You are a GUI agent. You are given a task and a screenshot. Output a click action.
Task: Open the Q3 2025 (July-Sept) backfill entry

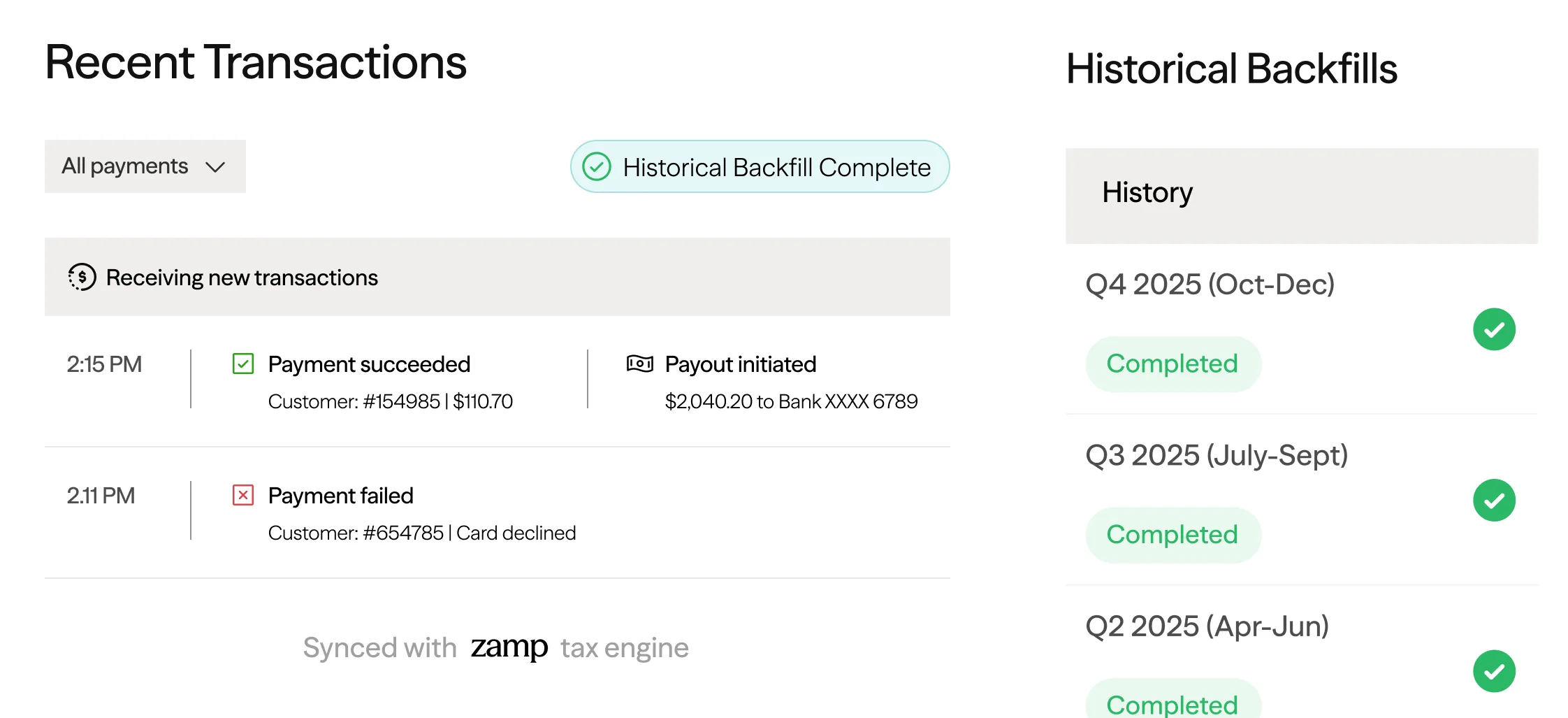click(1216, 456)
